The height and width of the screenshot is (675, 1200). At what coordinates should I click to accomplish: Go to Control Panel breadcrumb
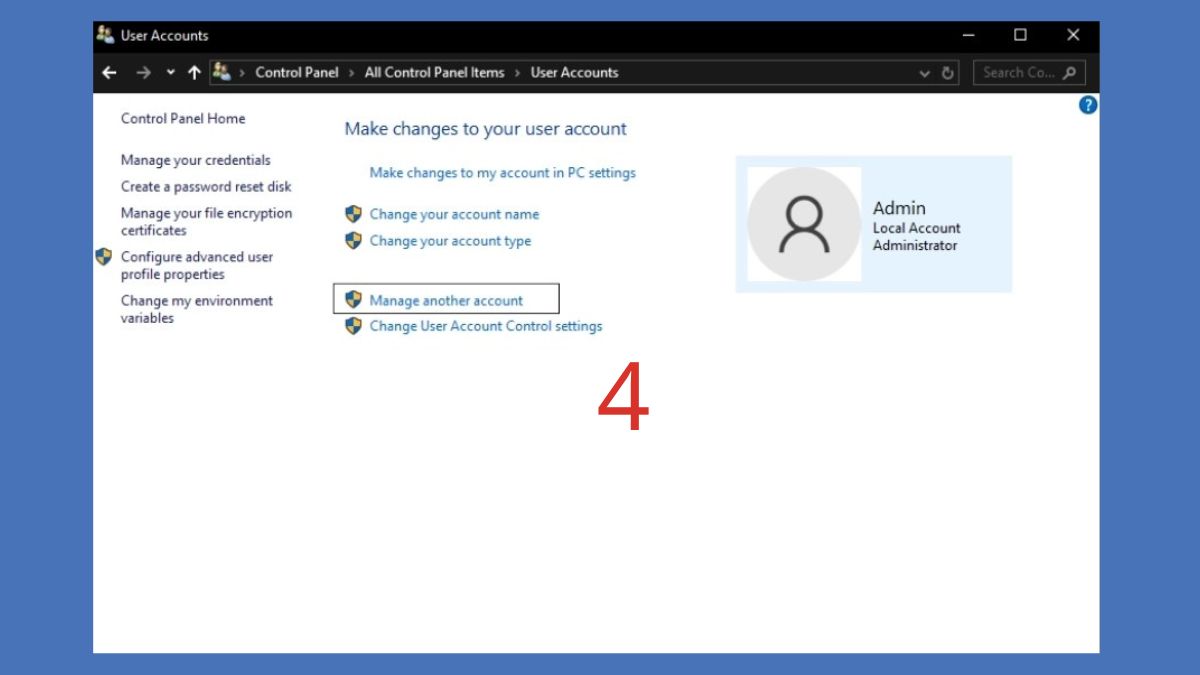click(296, 73)
